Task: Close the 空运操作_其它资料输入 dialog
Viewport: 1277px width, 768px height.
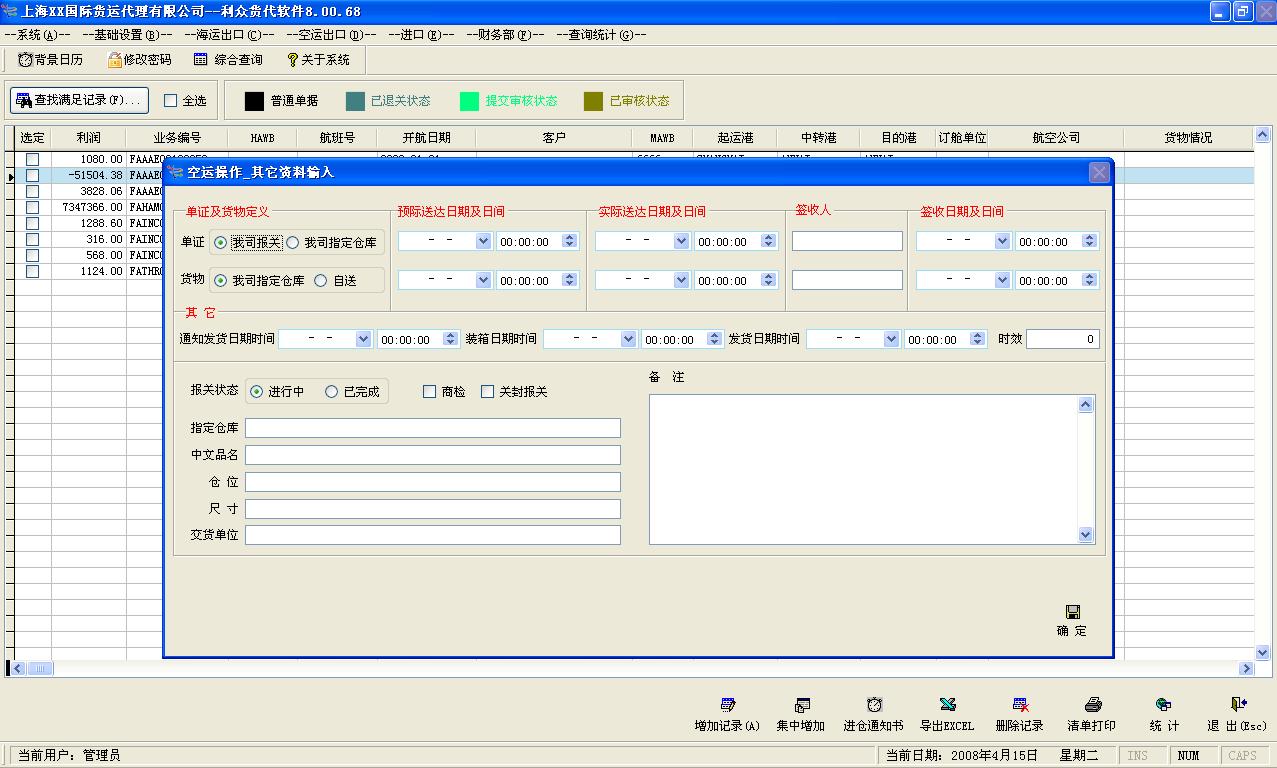Action: coord(1099,172)
